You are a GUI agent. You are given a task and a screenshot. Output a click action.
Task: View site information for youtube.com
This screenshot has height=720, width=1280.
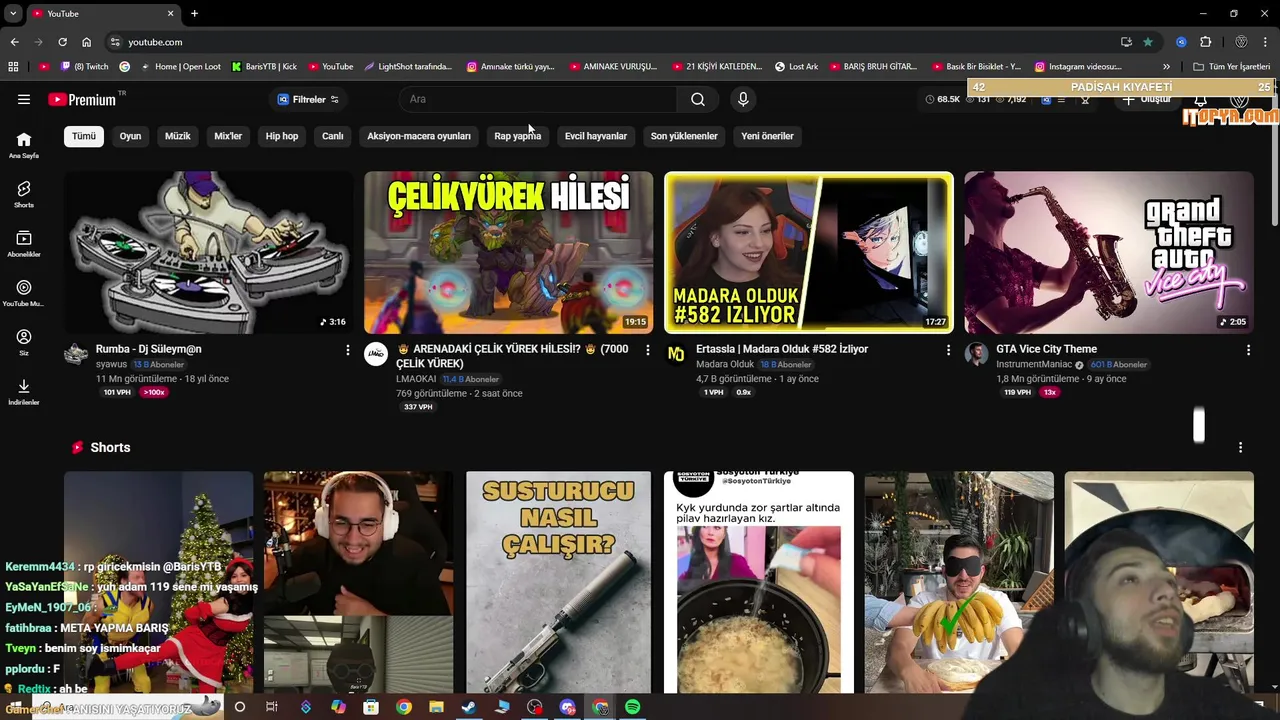pos(115,42)
